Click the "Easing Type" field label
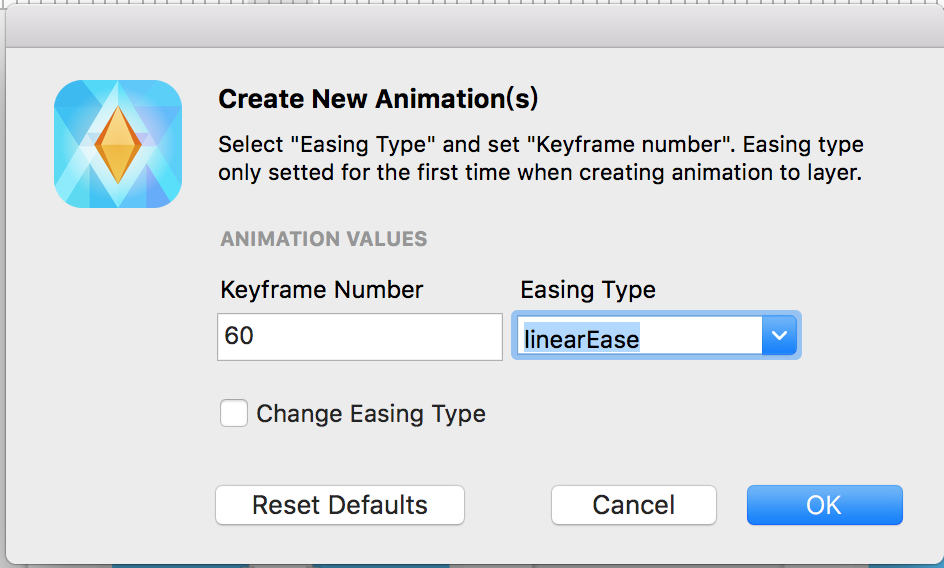This screenshot has height=568, width=944. pyautogui.click(x=588, y=290)
